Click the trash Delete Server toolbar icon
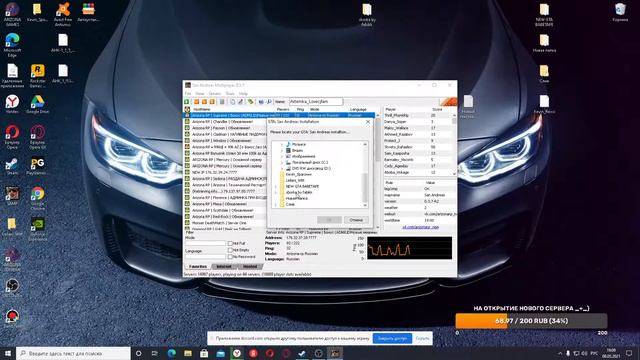Image resolution: width=640 pixels, height=360 pixels. 222,102
